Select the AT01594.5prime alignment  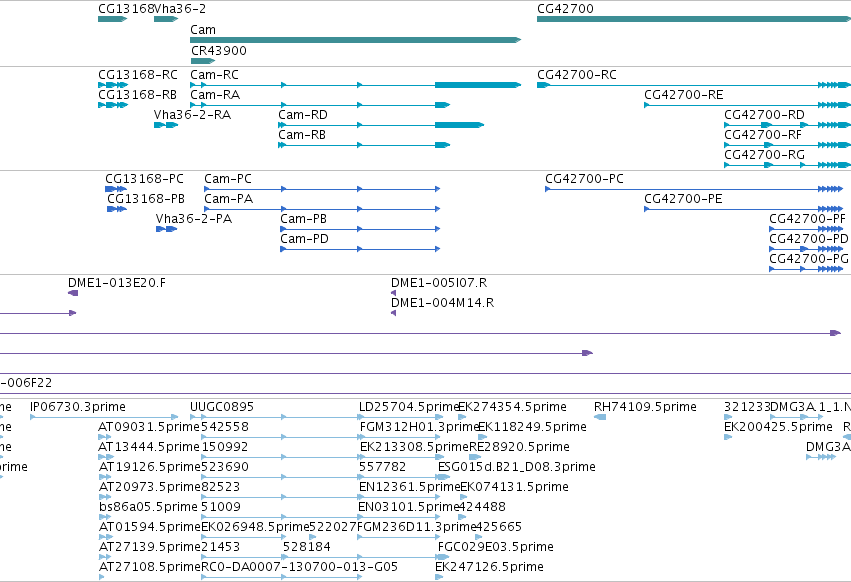[x=105, y=537]
